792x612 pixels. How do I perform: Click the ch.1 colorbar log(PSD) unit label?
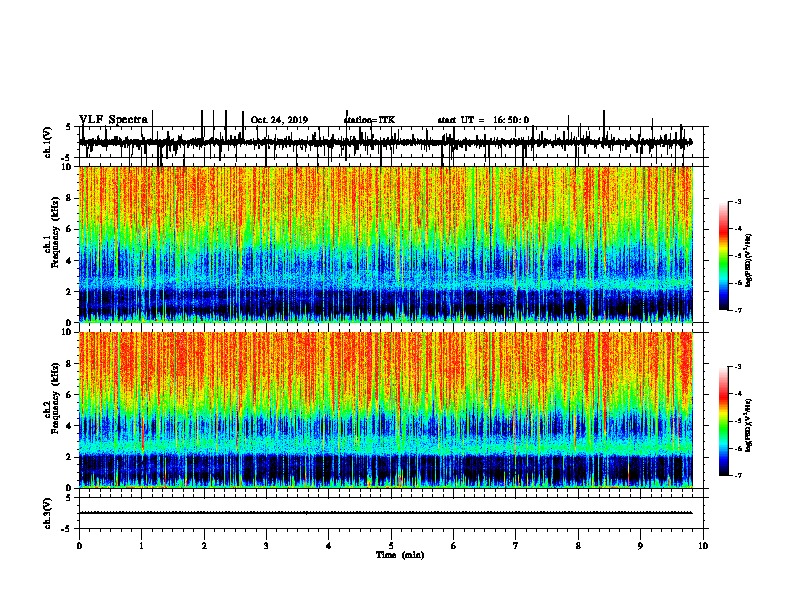[x=749, y=260]
